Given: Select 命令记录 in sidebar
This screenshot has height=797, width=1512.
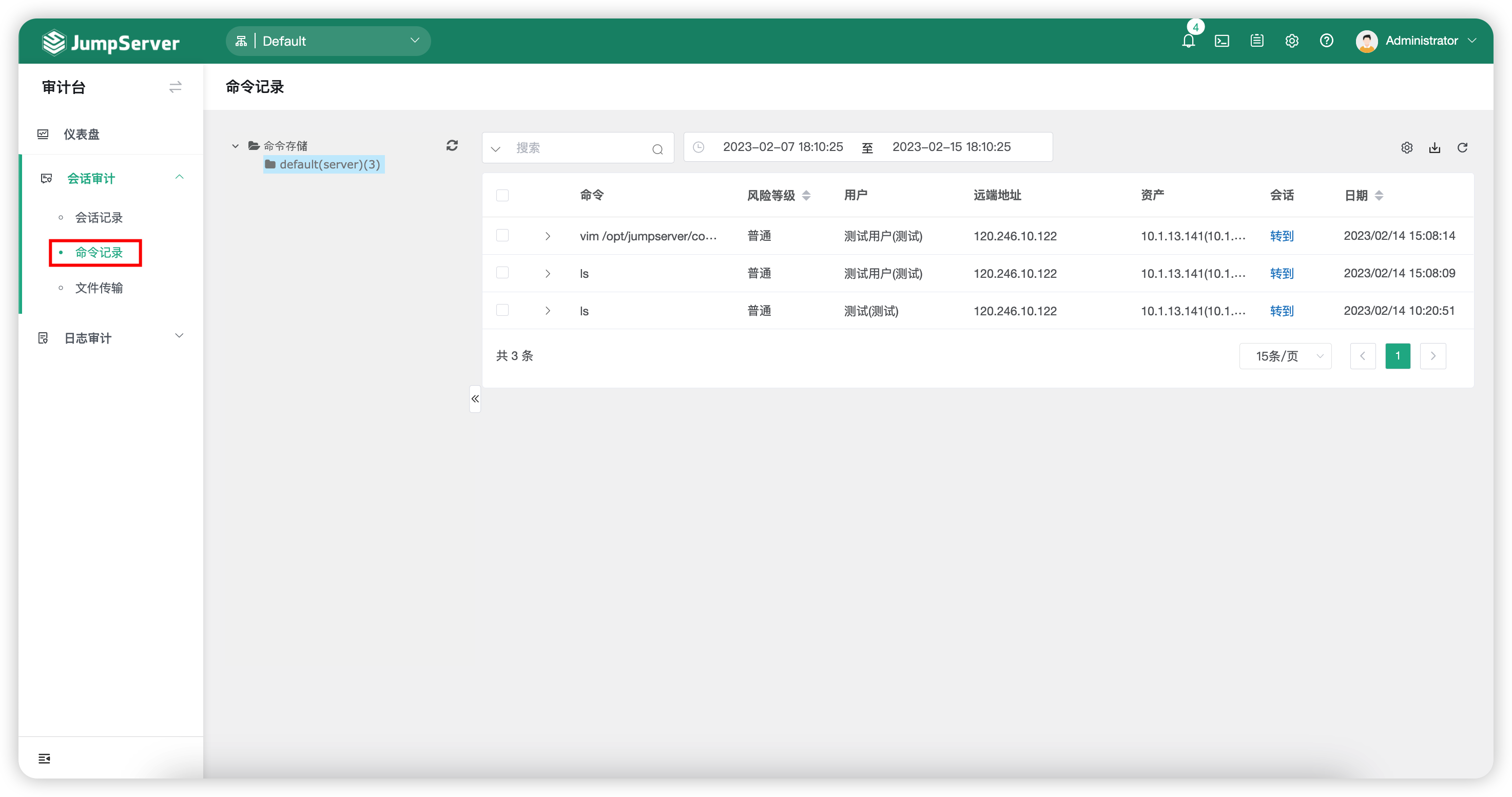Looking at the screenshot, I should click(x=99, y=253).
